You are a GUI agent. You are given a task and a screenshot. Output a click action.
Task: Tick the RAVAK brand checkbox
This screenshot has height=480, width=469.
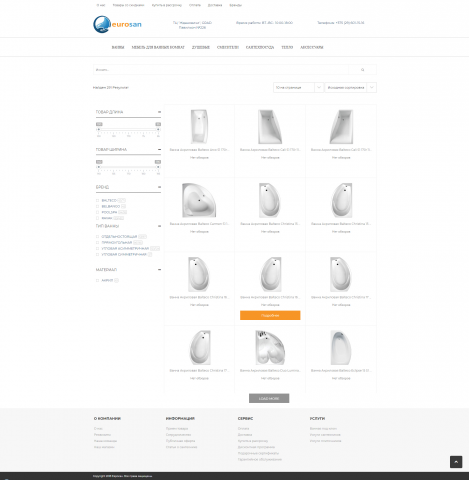[x=97, y=218]
